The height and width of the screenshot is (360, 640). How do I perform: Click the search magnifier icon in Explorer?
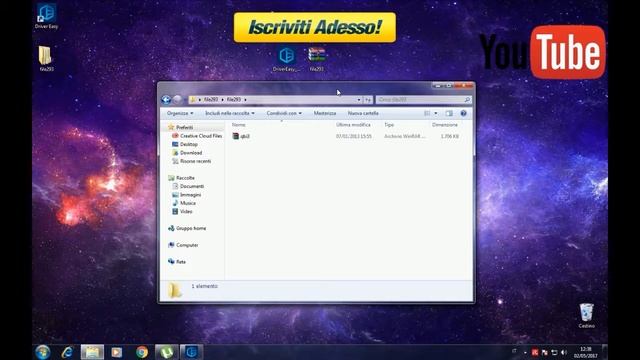coord(467,100)
